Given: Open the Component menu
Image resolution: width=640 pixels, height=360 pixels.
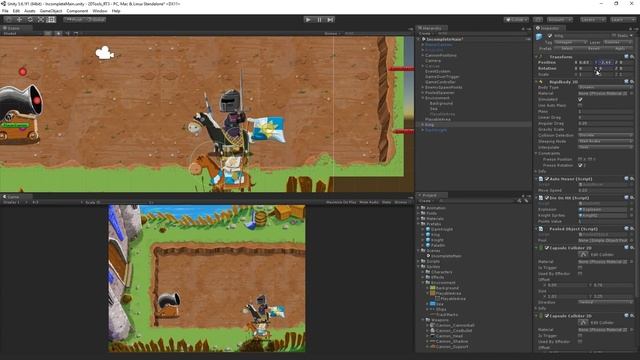Looking at the screenshot, I should 77,11.
